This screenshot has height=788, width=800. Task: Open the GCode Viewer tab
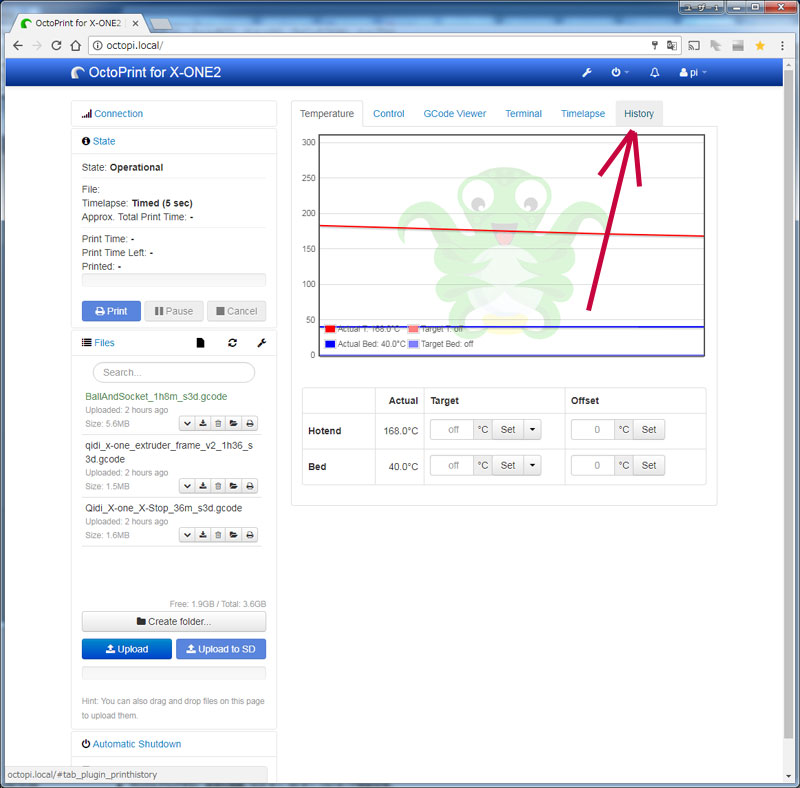(455, 114)
